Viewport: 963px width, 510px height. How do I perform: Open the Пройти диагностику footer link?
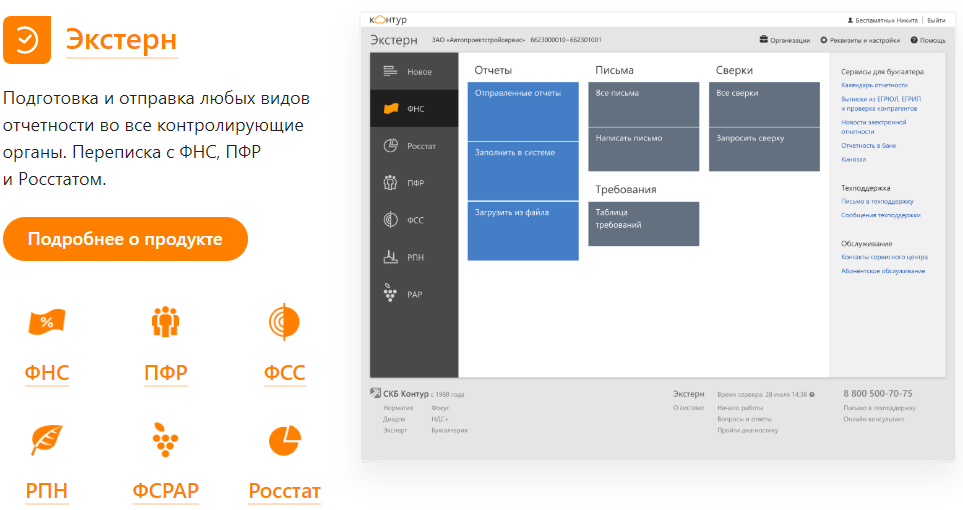[x=747, y=431]
